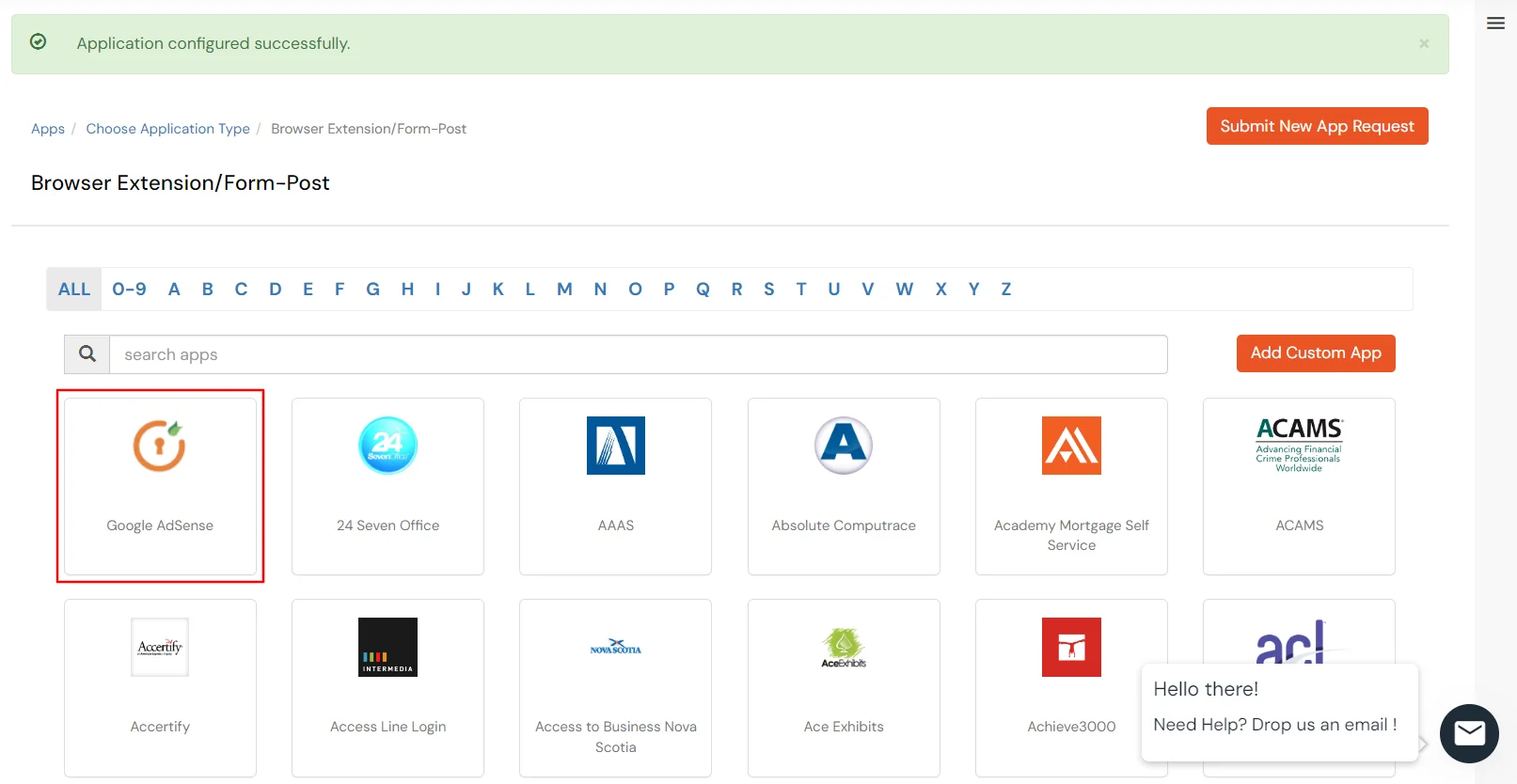Open the hamburger menu icon
1517x784 pixels.
pos(1496,24)
